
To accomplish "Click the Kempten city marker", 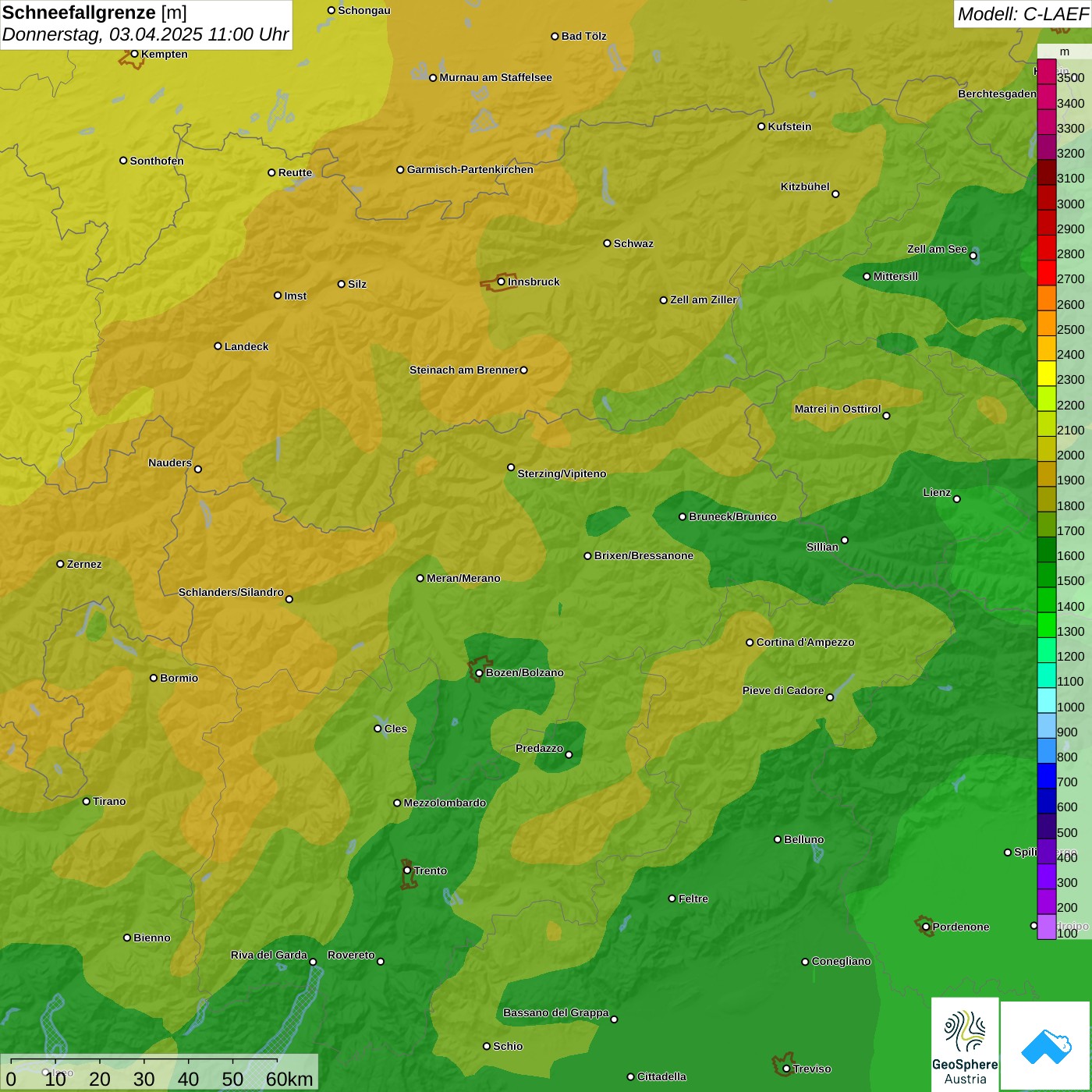I will tap(134, 54).
